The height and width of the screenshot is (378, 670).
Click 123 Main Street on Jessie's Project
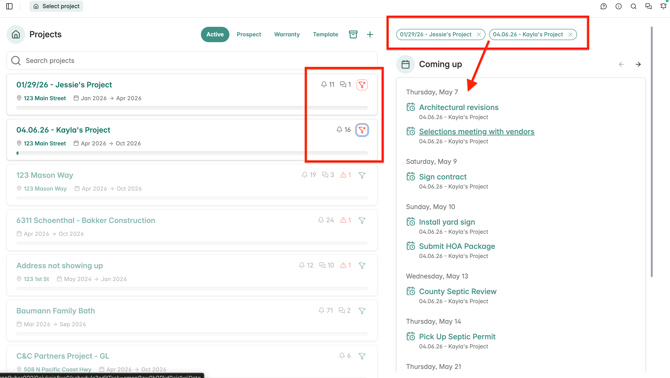[45, 98]
